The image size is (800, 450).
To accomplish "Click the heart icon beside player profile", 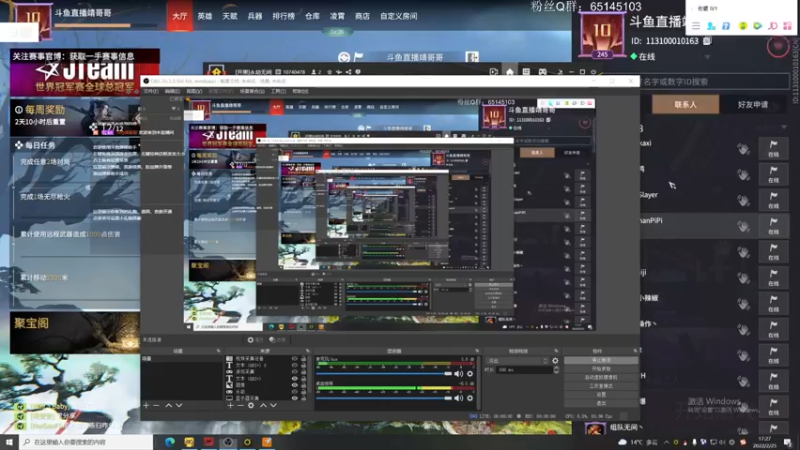I will (x=778, y=46).
